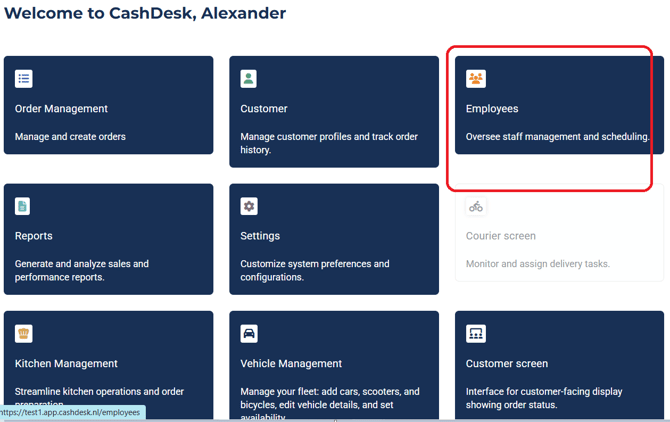
Task: Click 'Manage and create orders' description
Action: pyautogui.click(x=70, y=137)
